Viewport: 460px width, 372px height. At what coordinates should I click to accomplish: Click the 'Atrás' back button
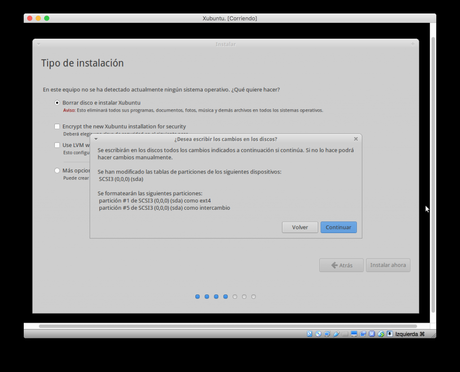coord(341,265)
